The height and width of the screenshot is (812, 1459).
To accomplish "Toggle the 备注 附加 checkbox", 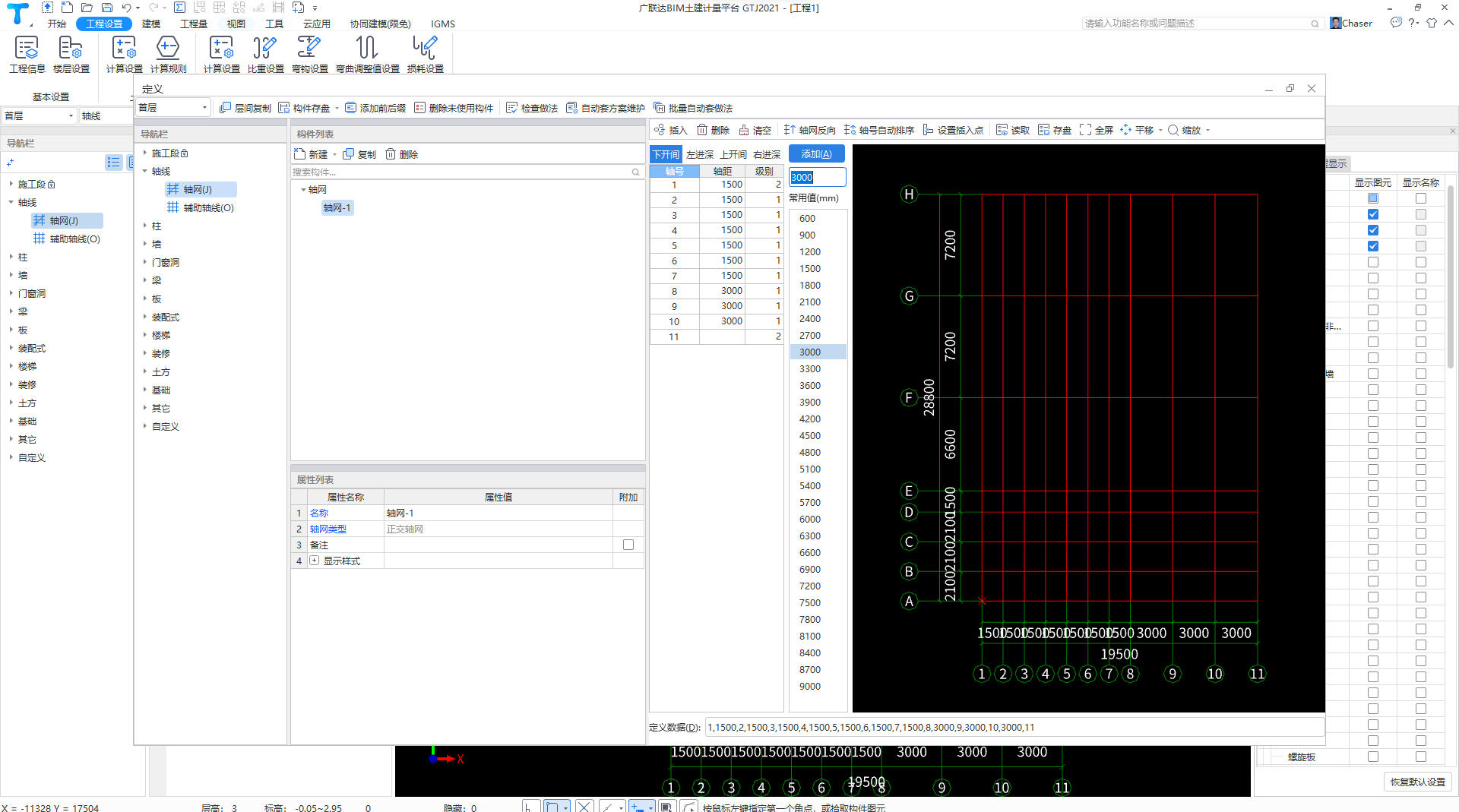I will pyautogui.click(x=628, y=545).
